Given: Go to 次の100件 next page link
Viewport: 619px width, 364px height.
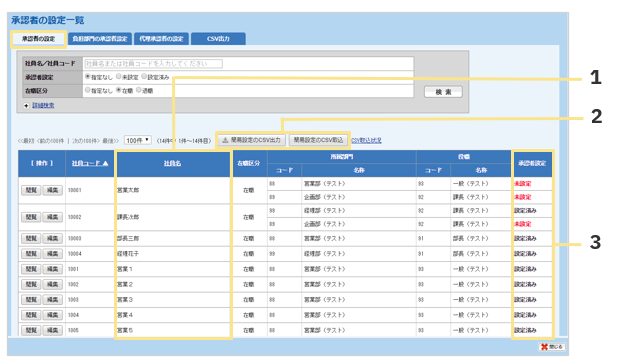Looking at the screenshot, I should click(x=86, y=141).
